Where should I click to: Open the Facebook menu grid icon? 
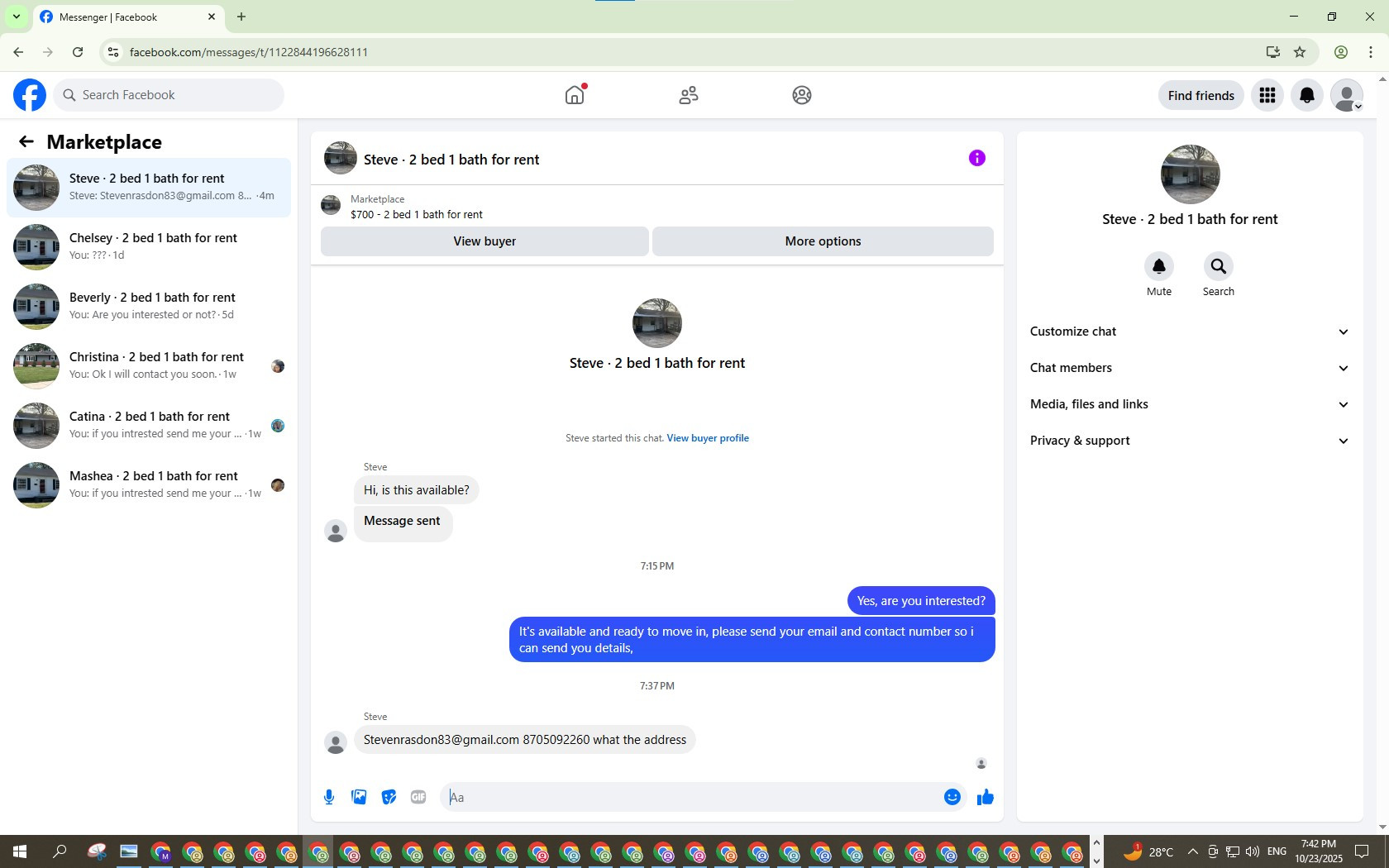[x=1267, y=95]
